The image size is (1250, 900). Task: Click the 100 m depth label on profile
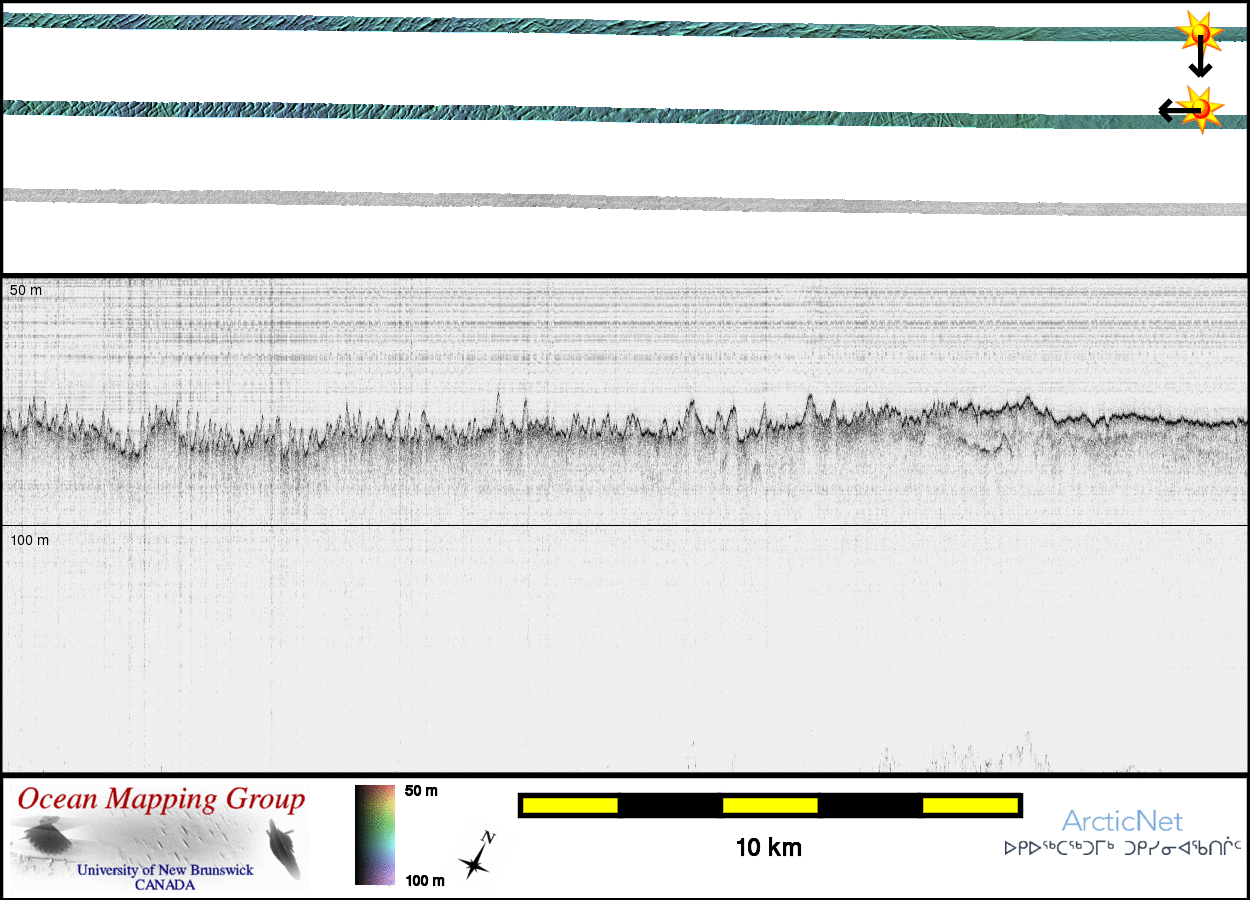29,540
